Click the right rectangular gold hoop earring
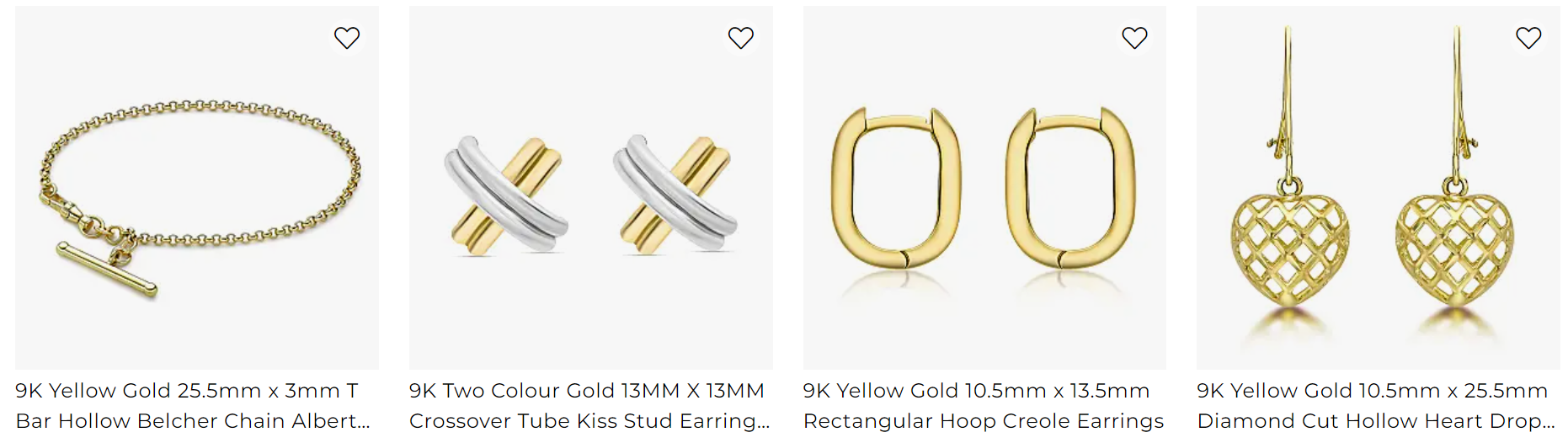 1071,188
